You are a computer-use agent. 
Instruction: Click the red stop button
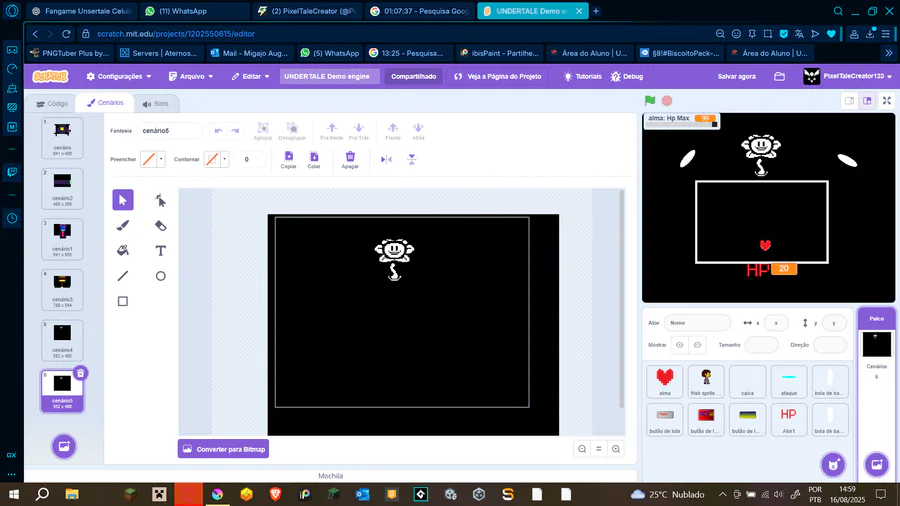coord(667,101)
